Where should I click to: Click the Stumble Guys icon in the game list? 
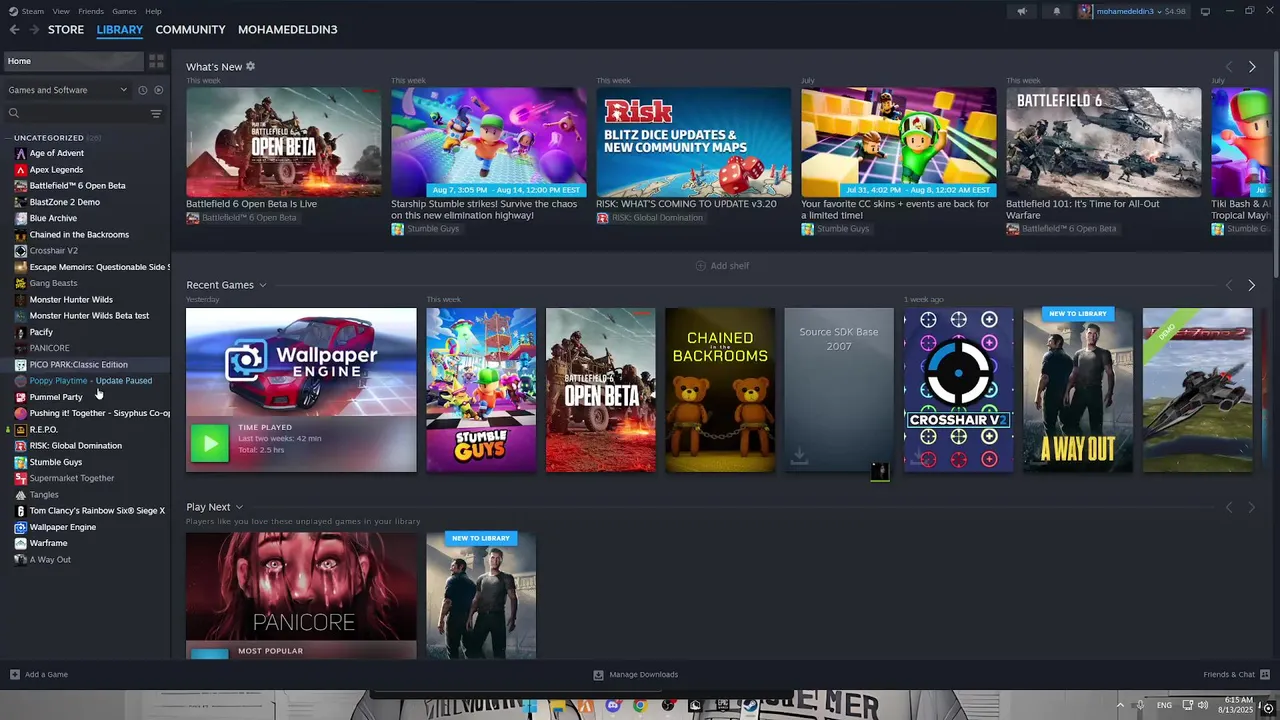[20, 462]
